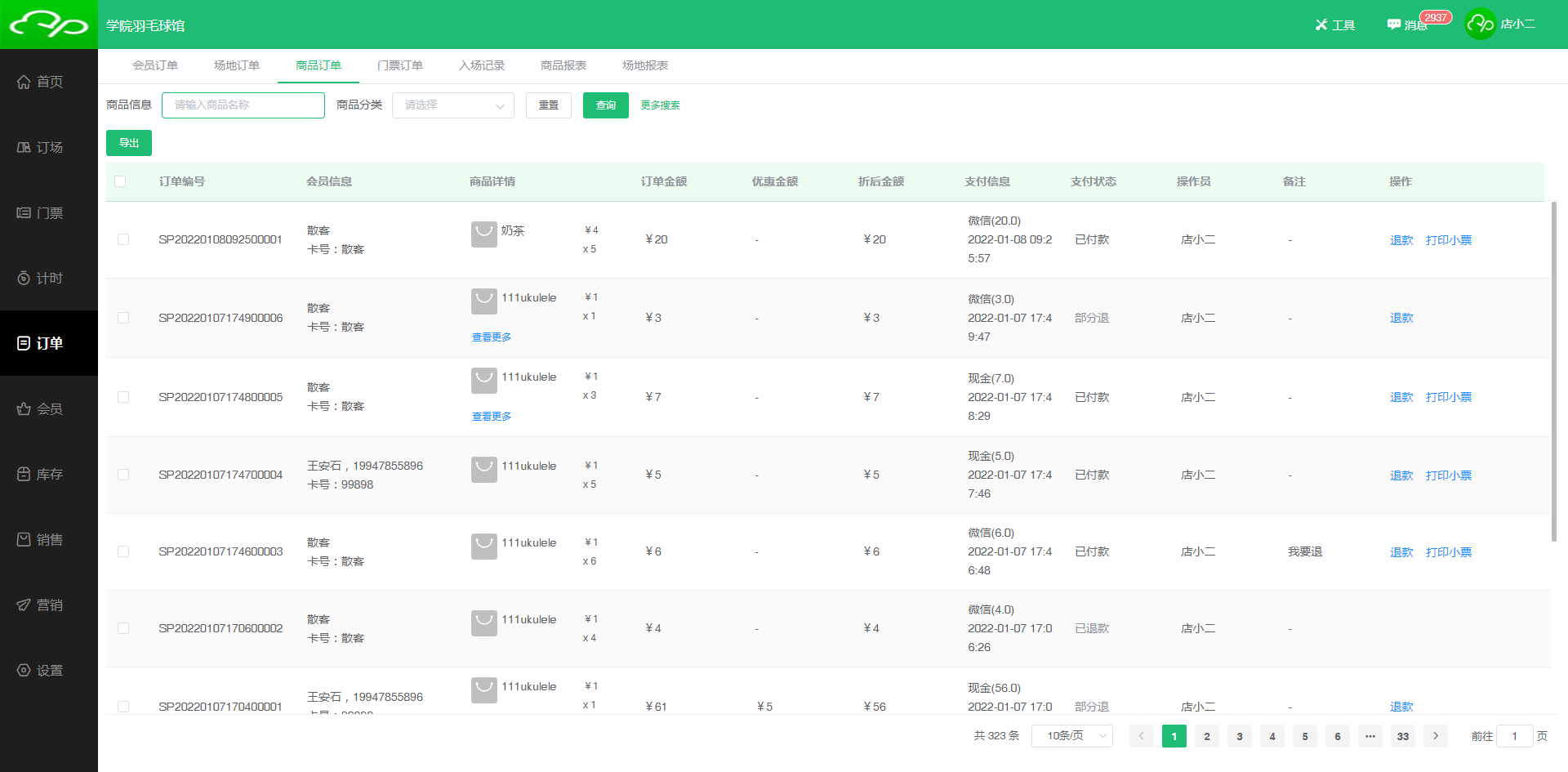This screenshot has width=1568, height=772.
Task: Select checkbox for order SP20220107174700004
Action: (123, 475)
